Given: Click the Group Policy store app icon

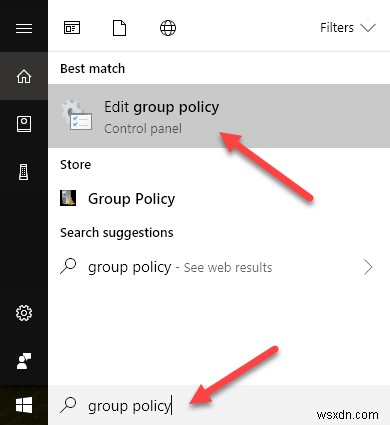Looking at the screenshot, I should (x=68, y=198).
